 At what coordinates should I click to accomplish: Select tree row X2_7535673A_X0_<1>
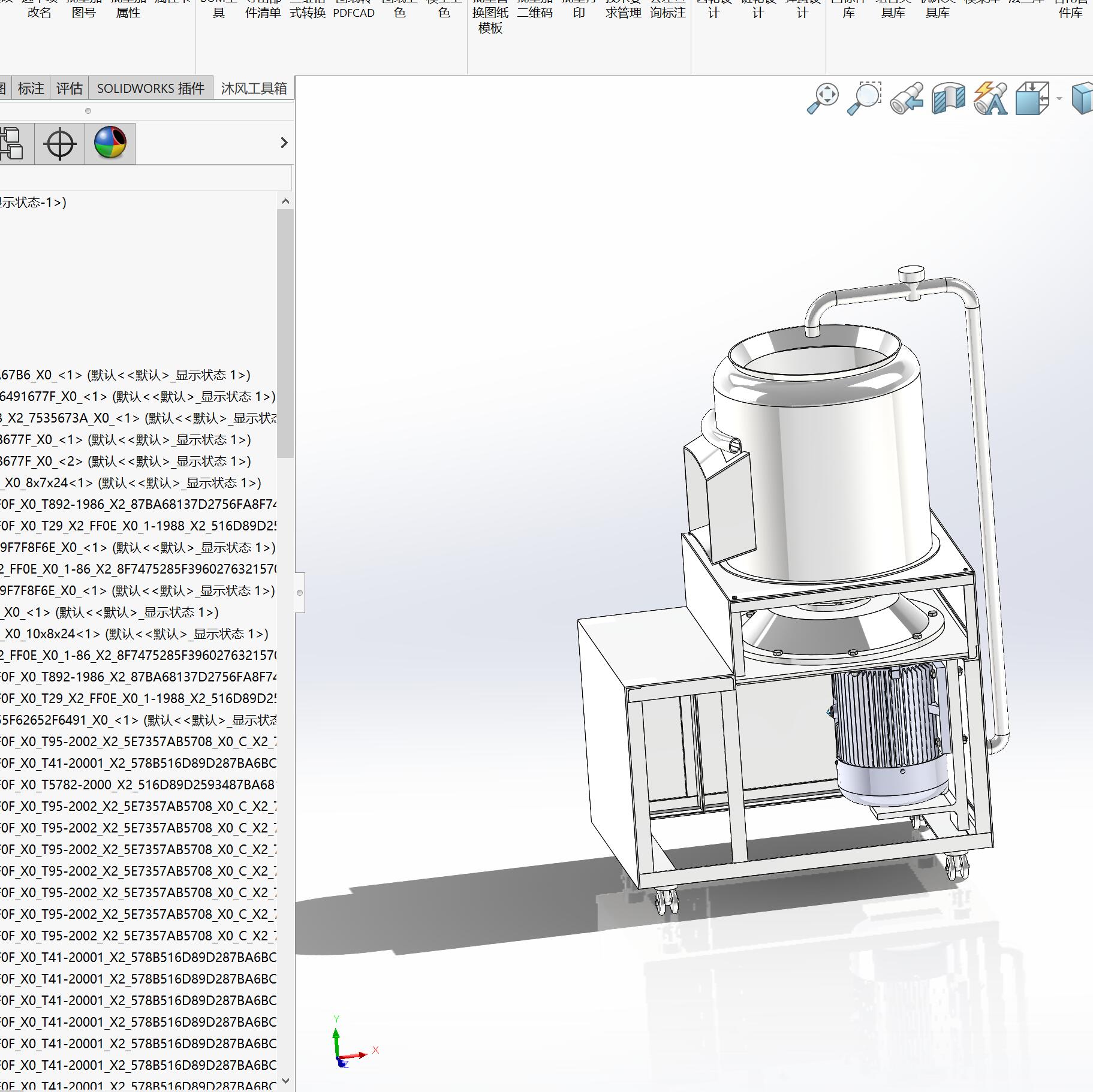[138, 418]
